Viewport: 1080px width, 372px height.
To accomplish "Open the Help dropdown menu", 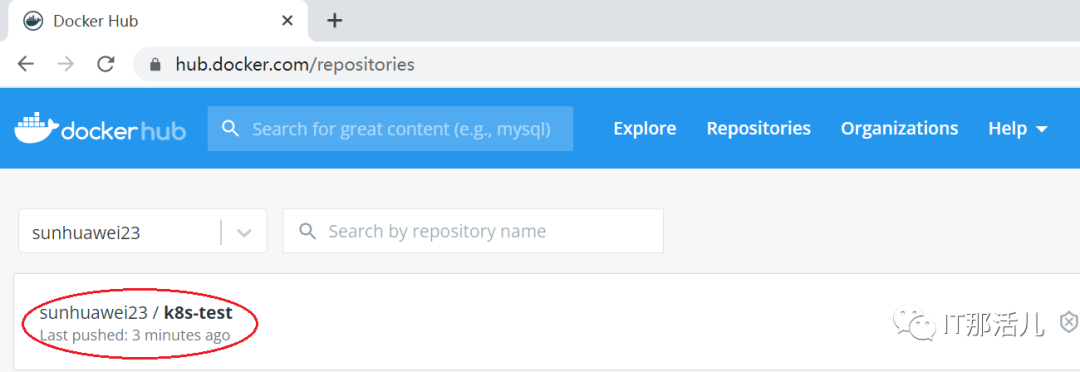I will pos(1018,128).
